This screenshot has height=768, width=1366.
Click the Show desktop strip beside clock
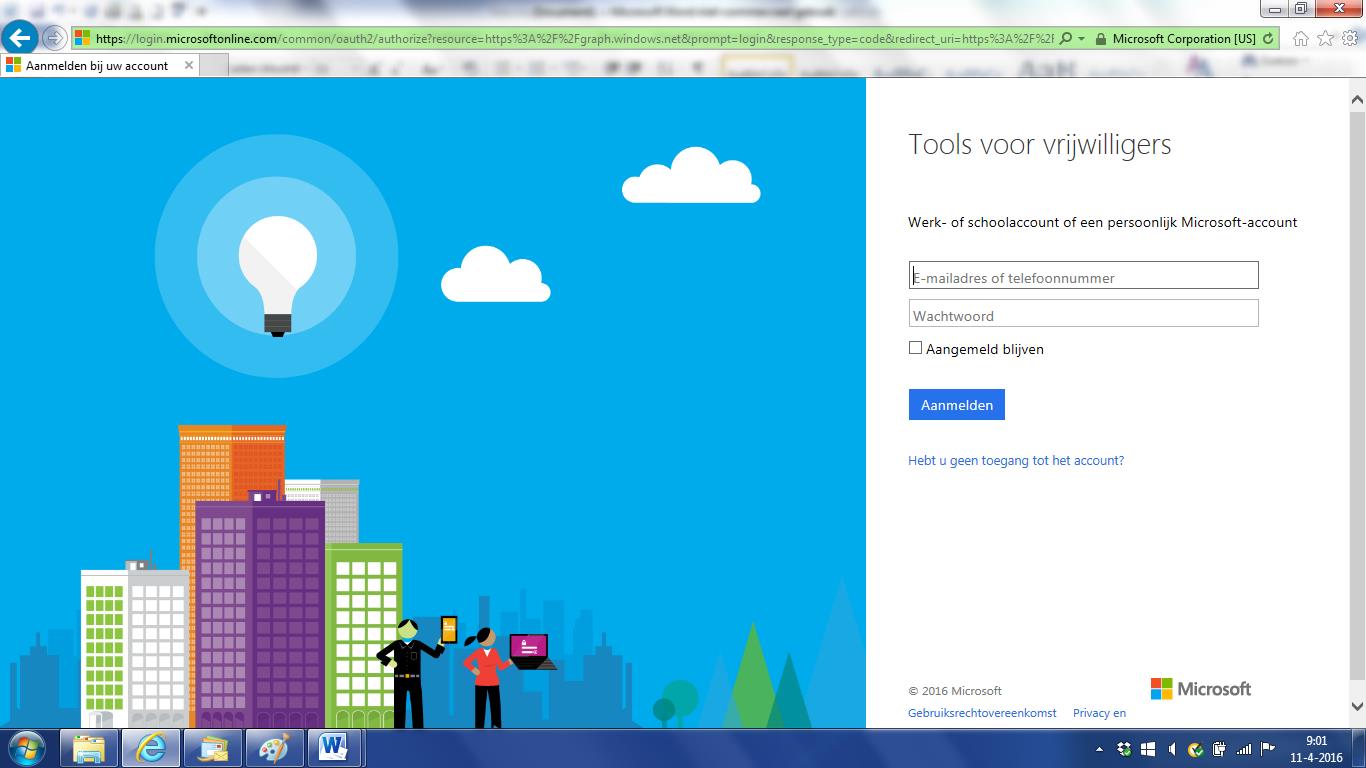click(x=1359, y=748)
